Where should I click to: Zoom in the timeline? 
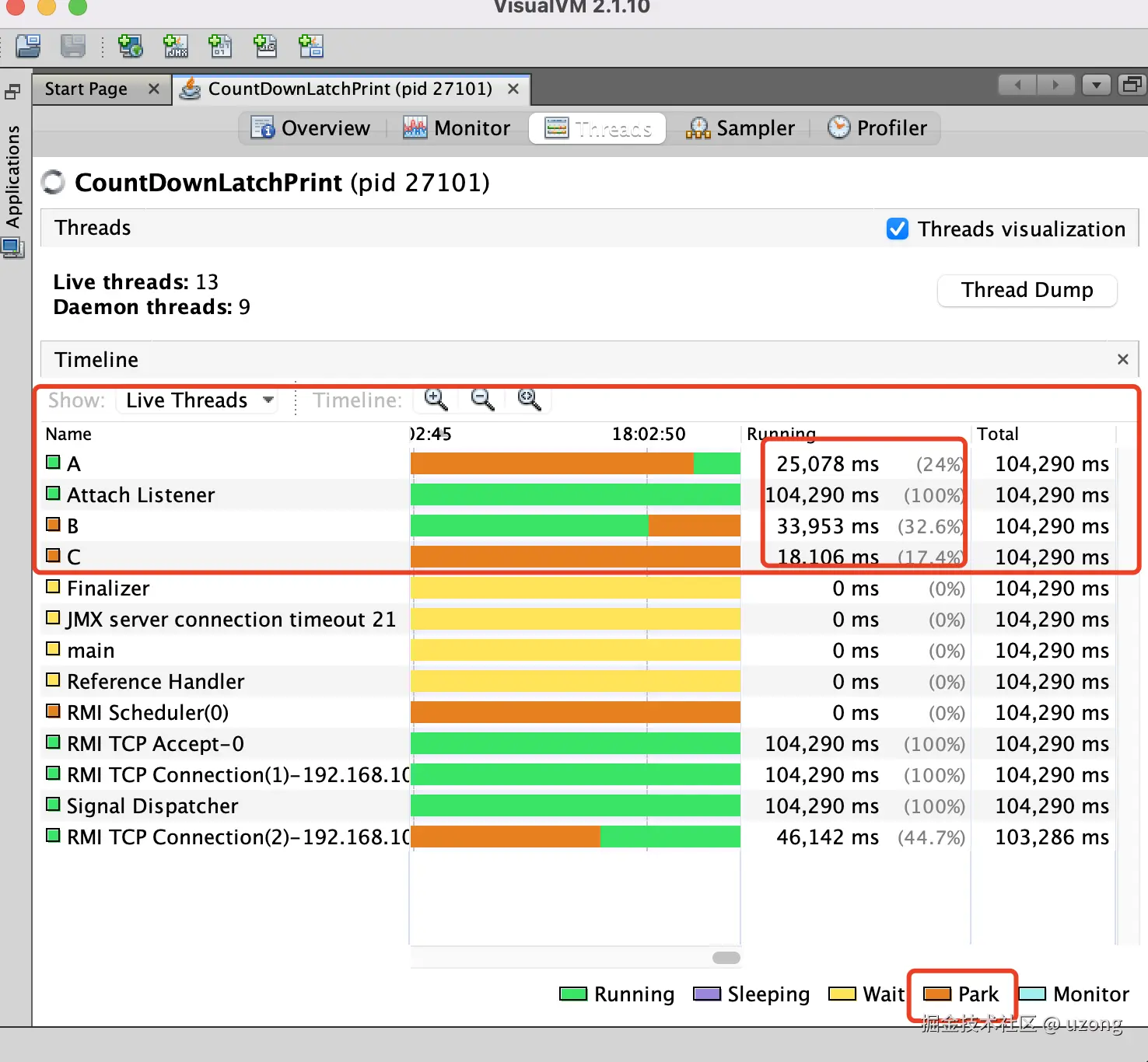436,400
